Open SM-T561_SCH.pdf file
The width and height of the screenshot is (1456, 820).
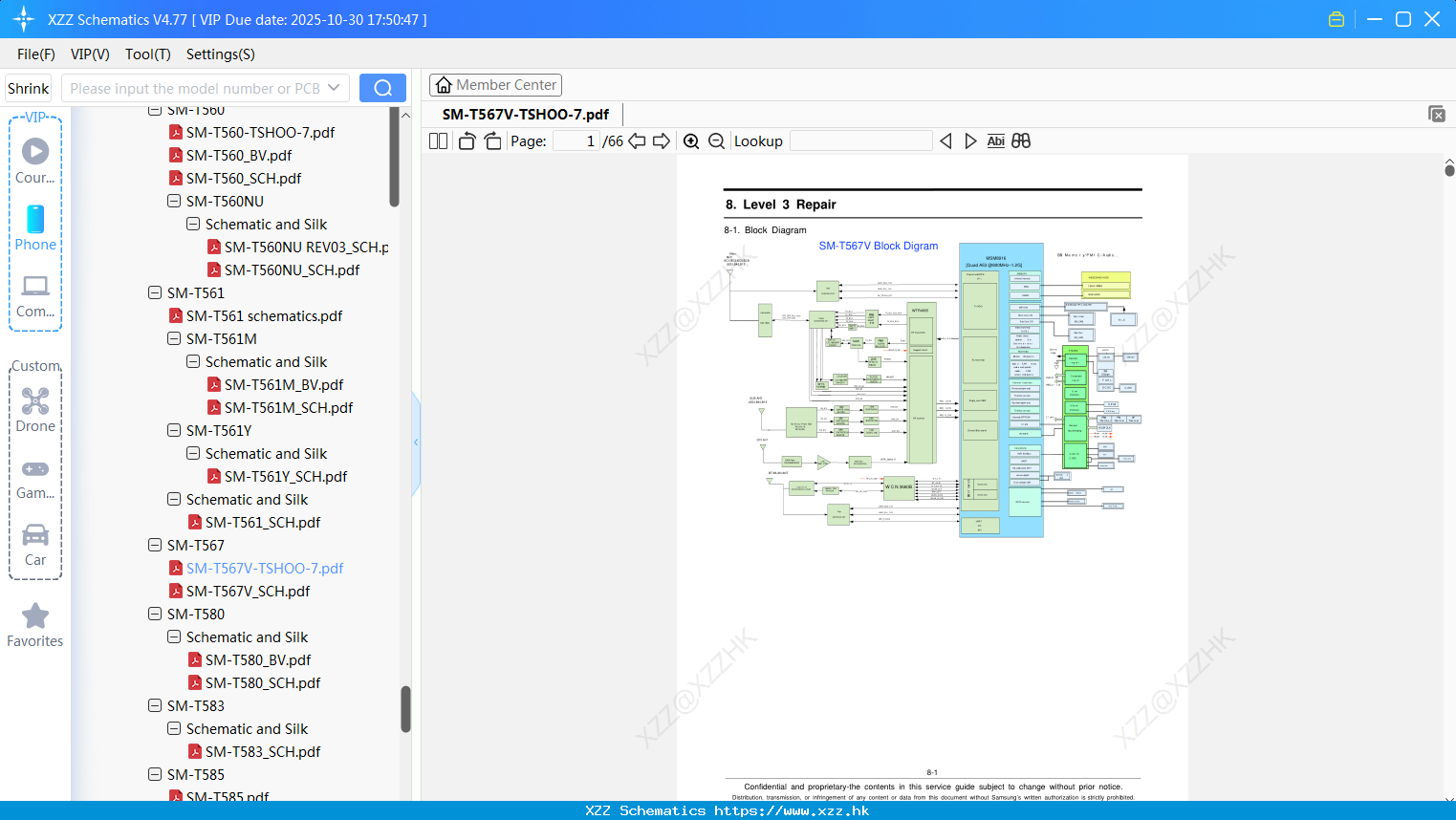[263, 522]
